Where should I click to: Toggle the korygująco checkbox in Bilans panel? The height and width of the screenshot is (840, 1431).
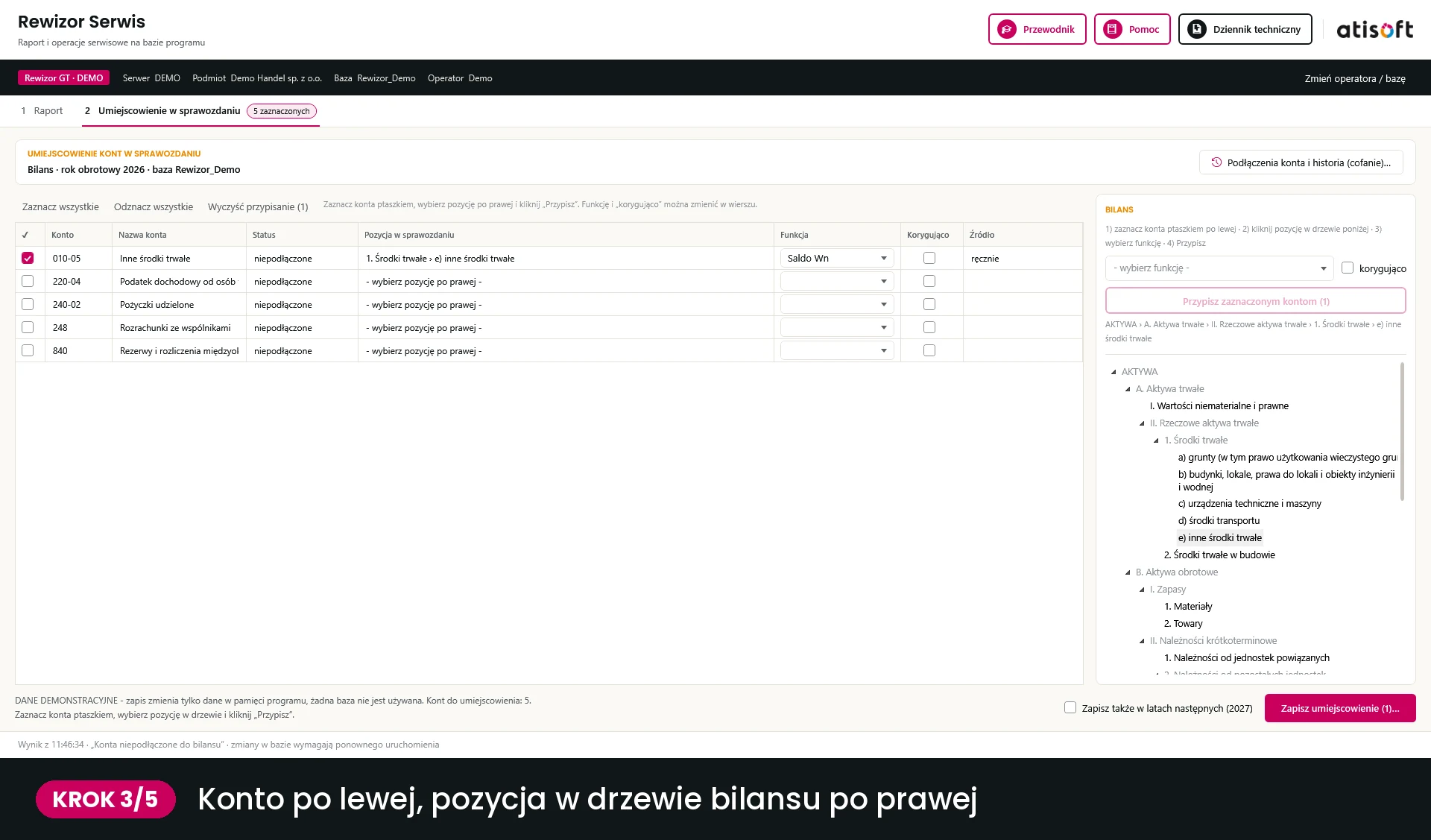(x=1348, y=268)
